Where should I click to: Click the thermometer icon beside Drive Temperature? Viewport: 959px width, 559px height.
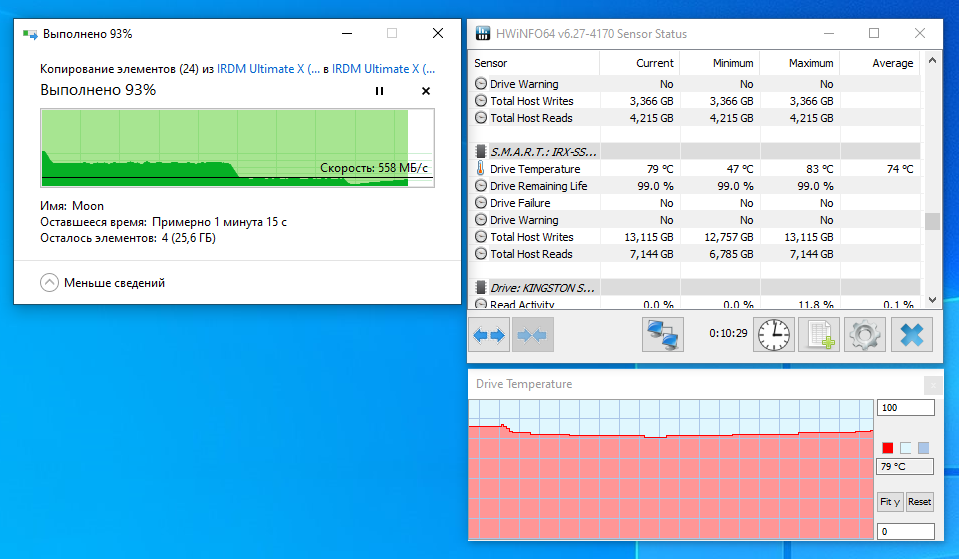tap(481, 168)
